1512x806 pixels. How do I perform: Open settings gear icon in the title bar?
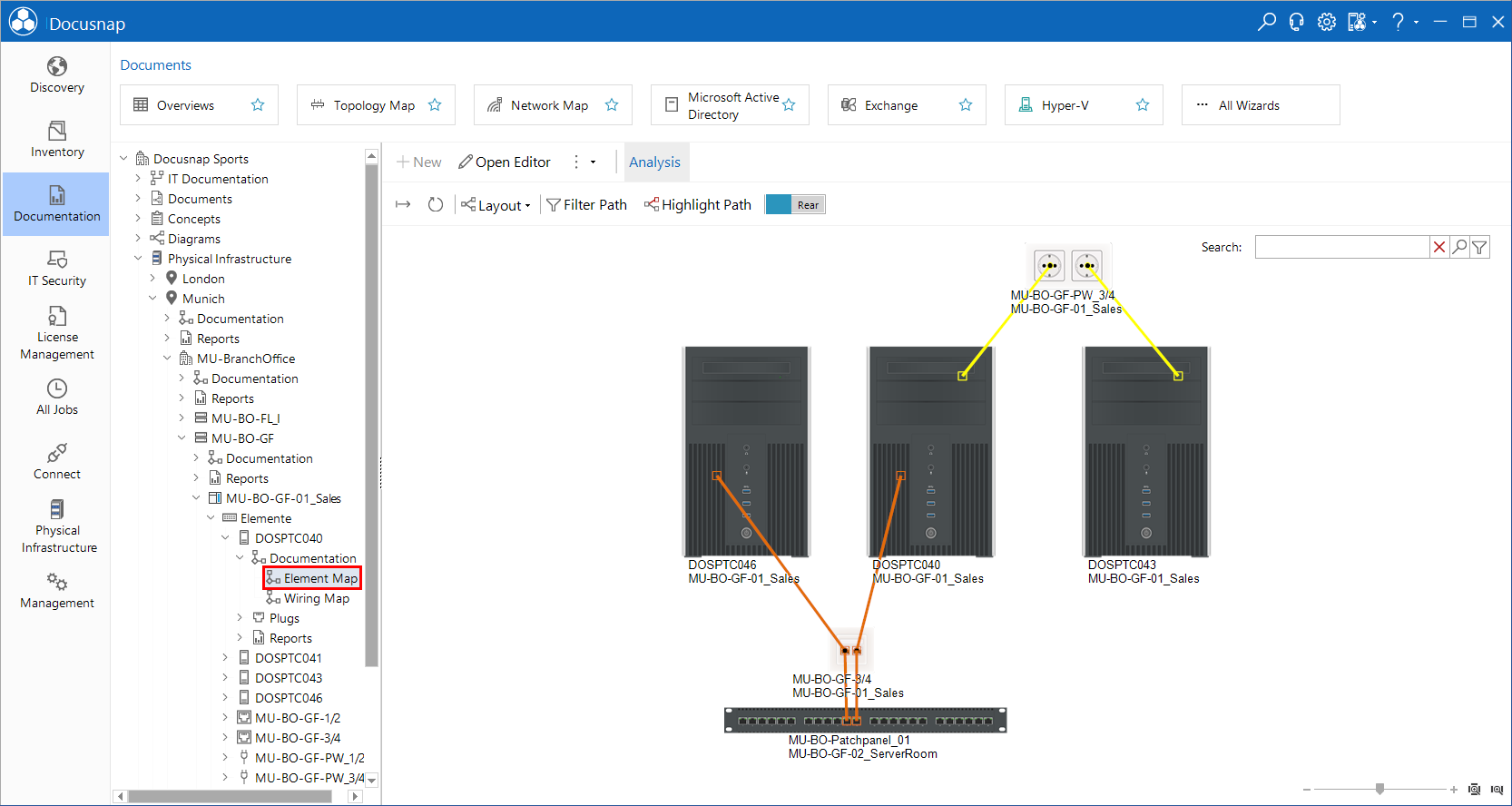tap(1327, 22)
